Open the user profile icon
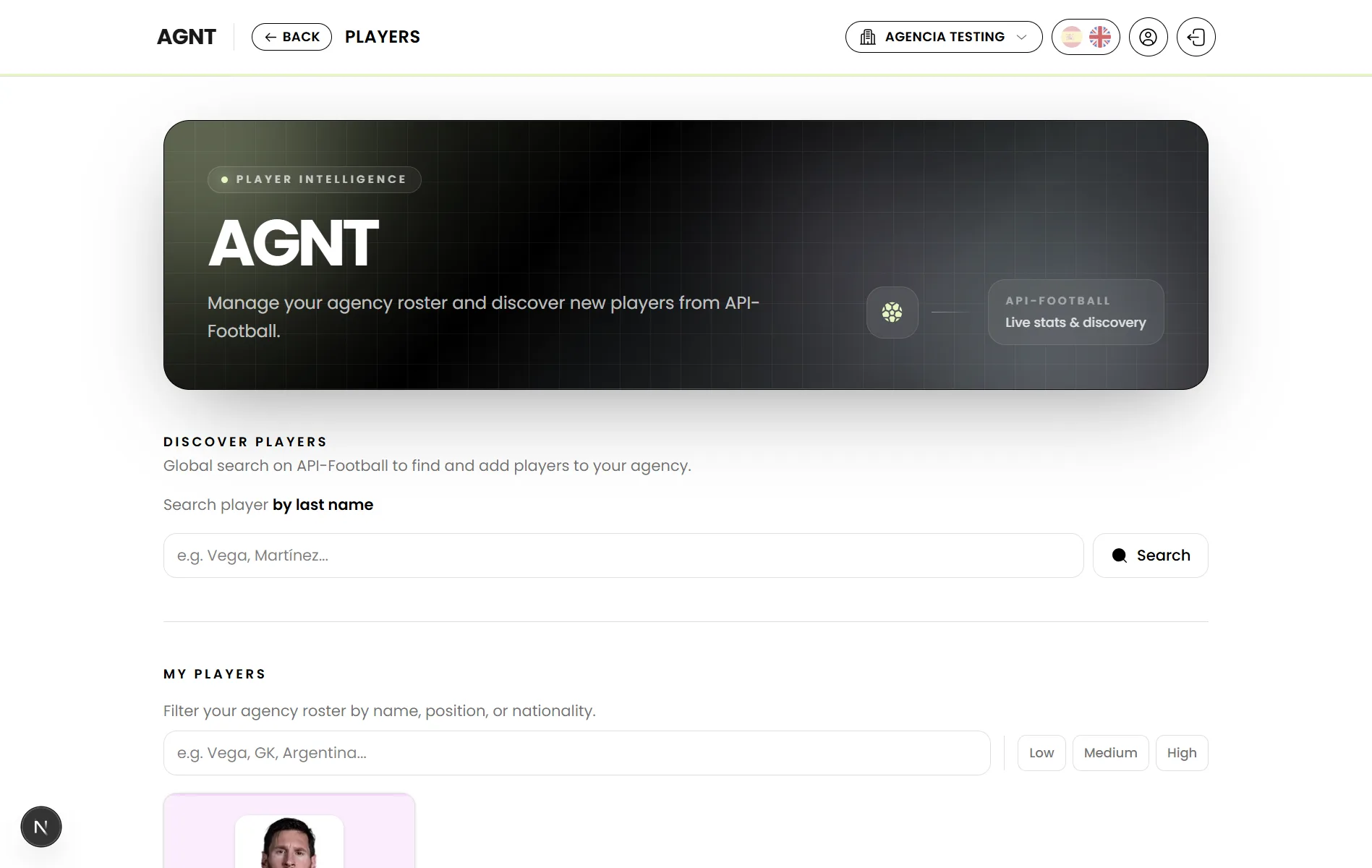 (x=1149, y=37)
